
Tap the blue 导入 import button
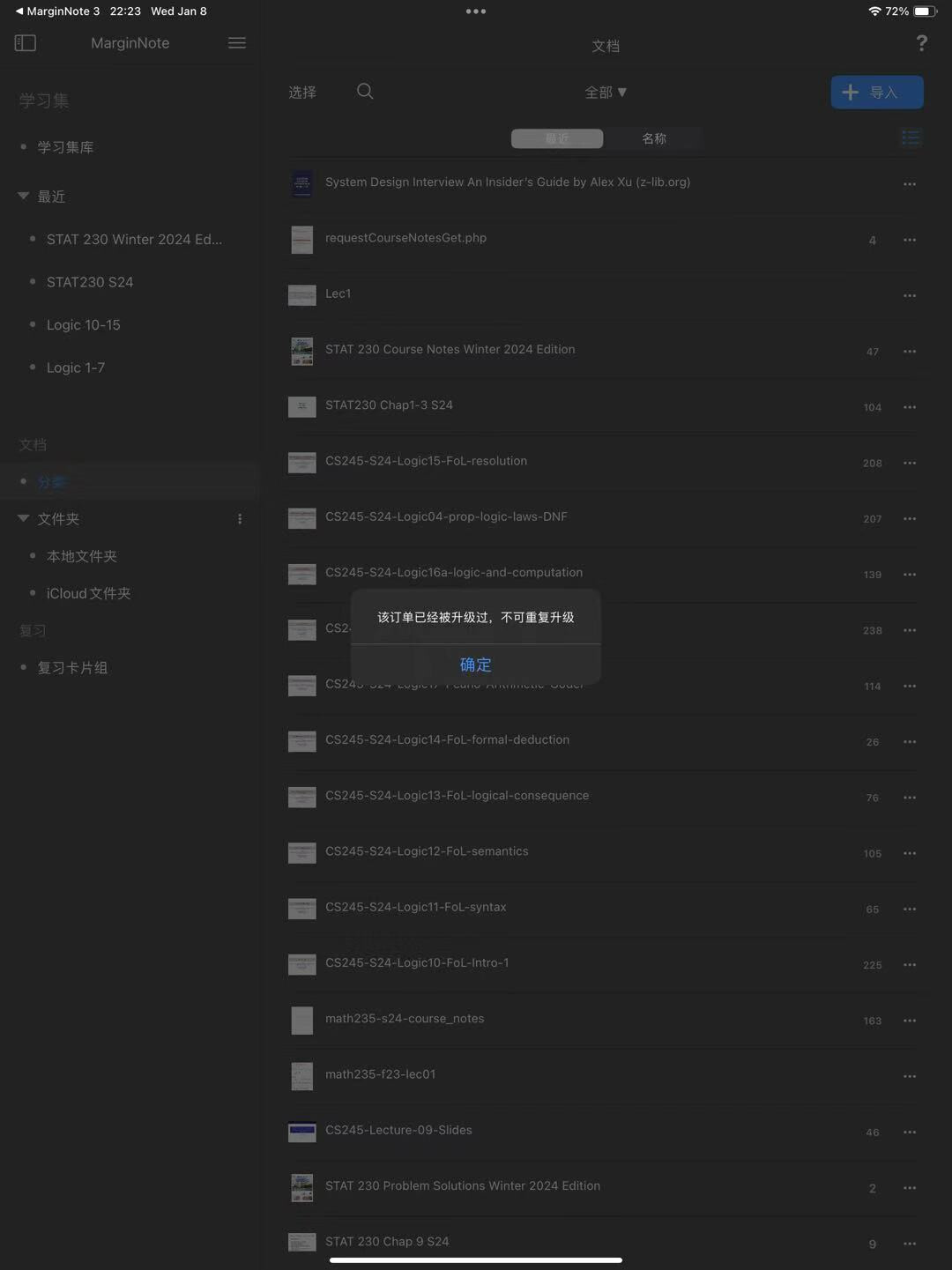click(x=876, y=92)
